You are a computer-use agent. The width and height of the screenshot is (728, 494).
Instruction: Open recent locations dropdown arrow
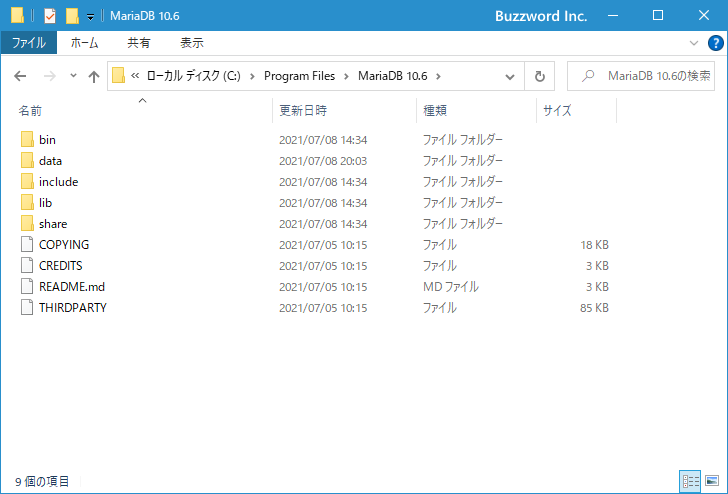(73, 76)
